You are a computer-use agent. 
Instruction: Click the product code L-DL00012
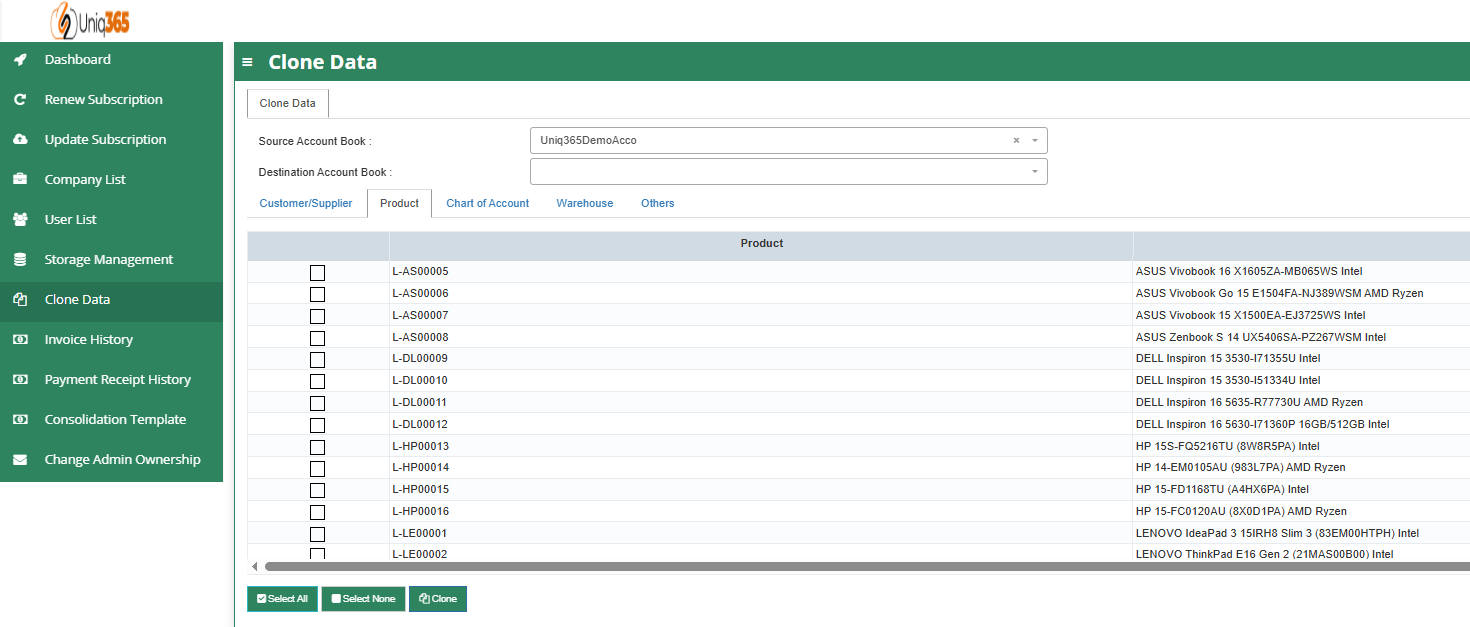pyautogui.click(x=420, y=425)
